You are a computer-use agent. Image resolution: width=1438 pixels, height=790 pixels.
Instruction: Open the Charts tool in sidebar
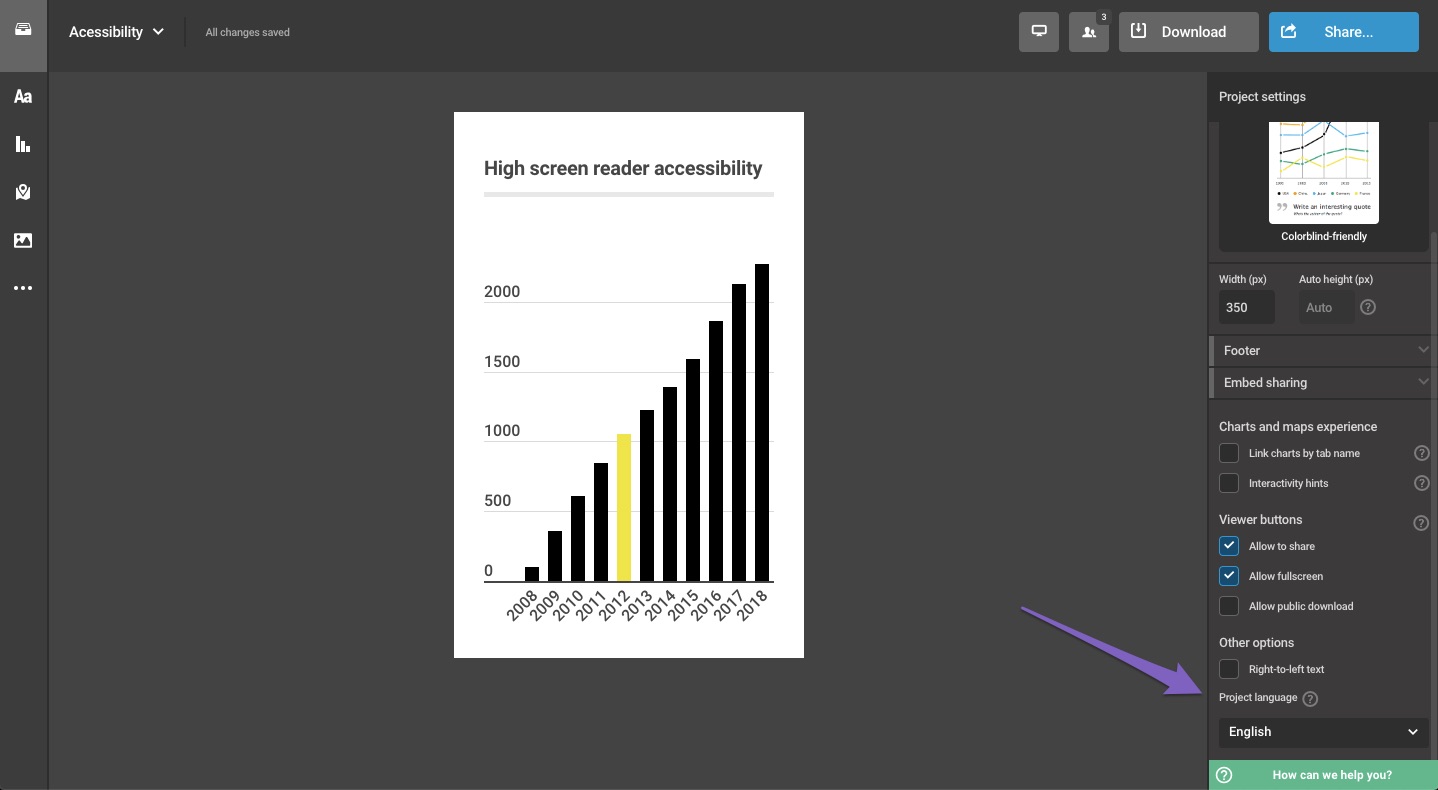click(x=23, y=144)
